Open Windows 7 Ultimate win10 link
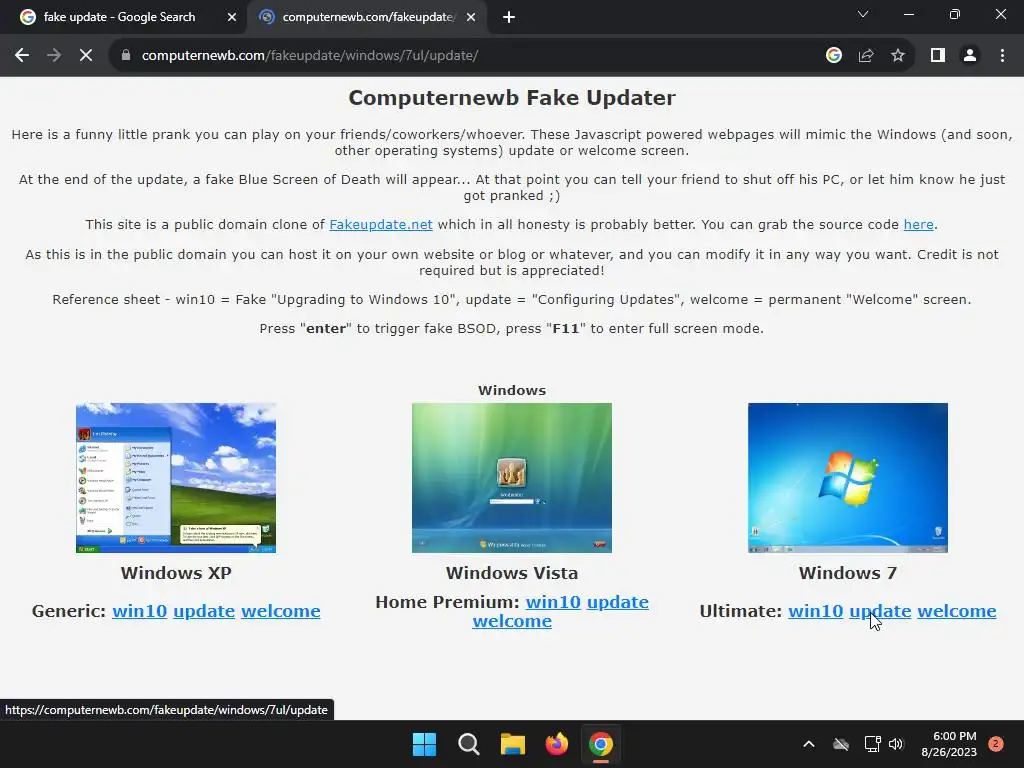 tap(816, 611)
